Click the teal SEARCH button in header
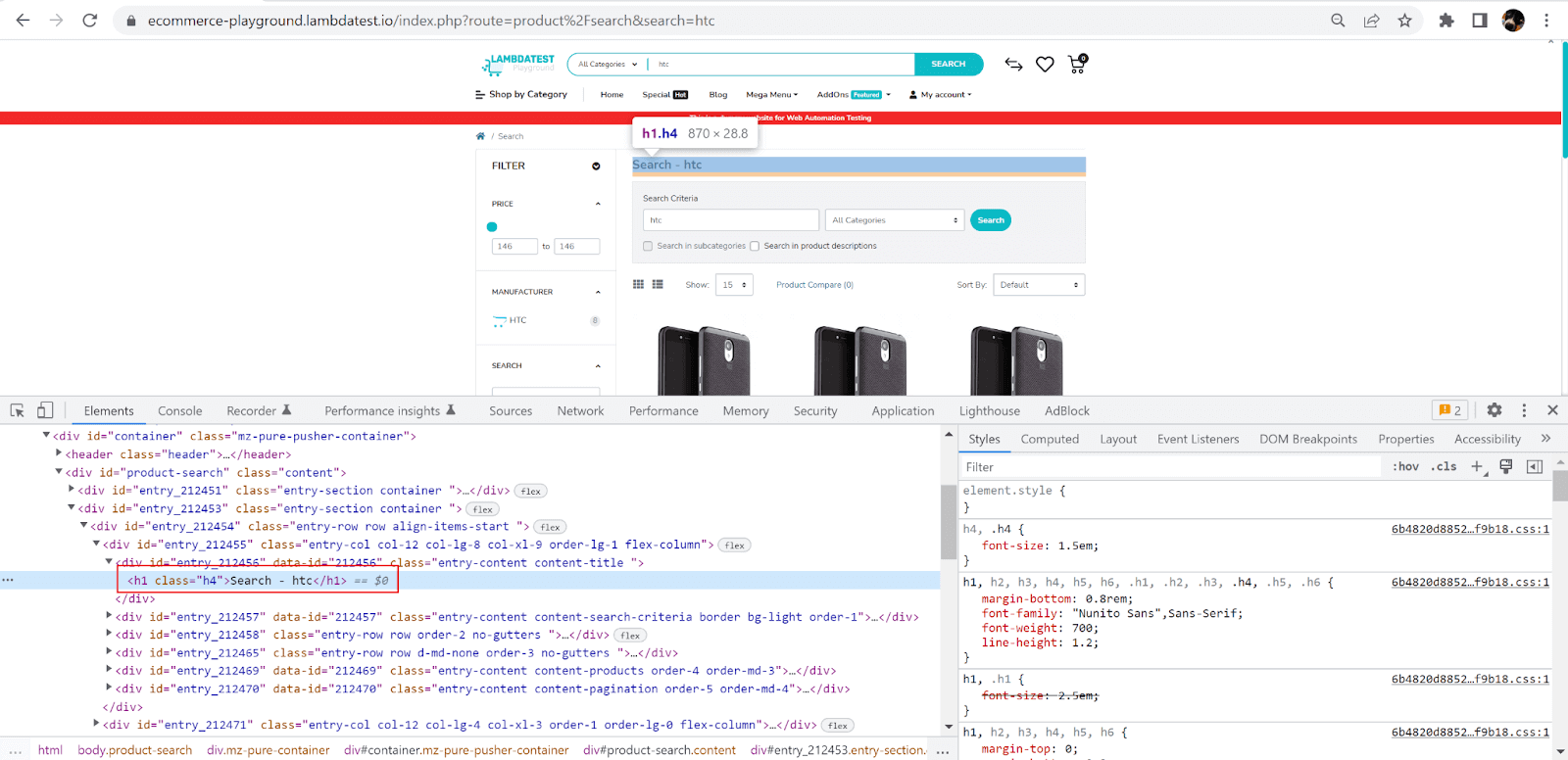Screen dimensions: 1568x760 click(949, 64)
